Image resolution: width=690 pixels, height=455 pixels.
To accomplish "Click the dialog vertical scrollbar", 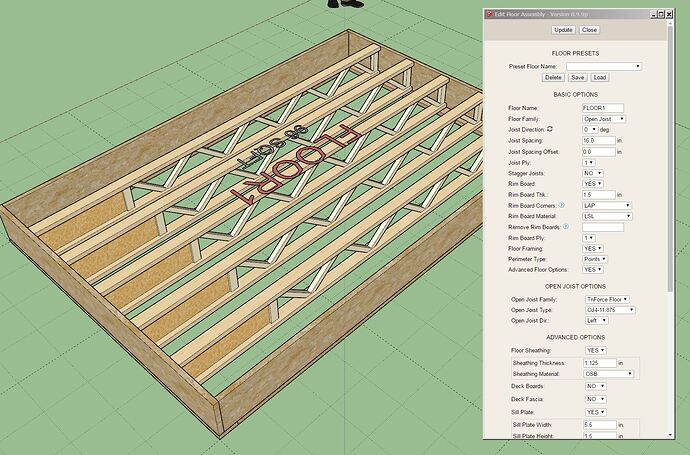I will [670, 158].
